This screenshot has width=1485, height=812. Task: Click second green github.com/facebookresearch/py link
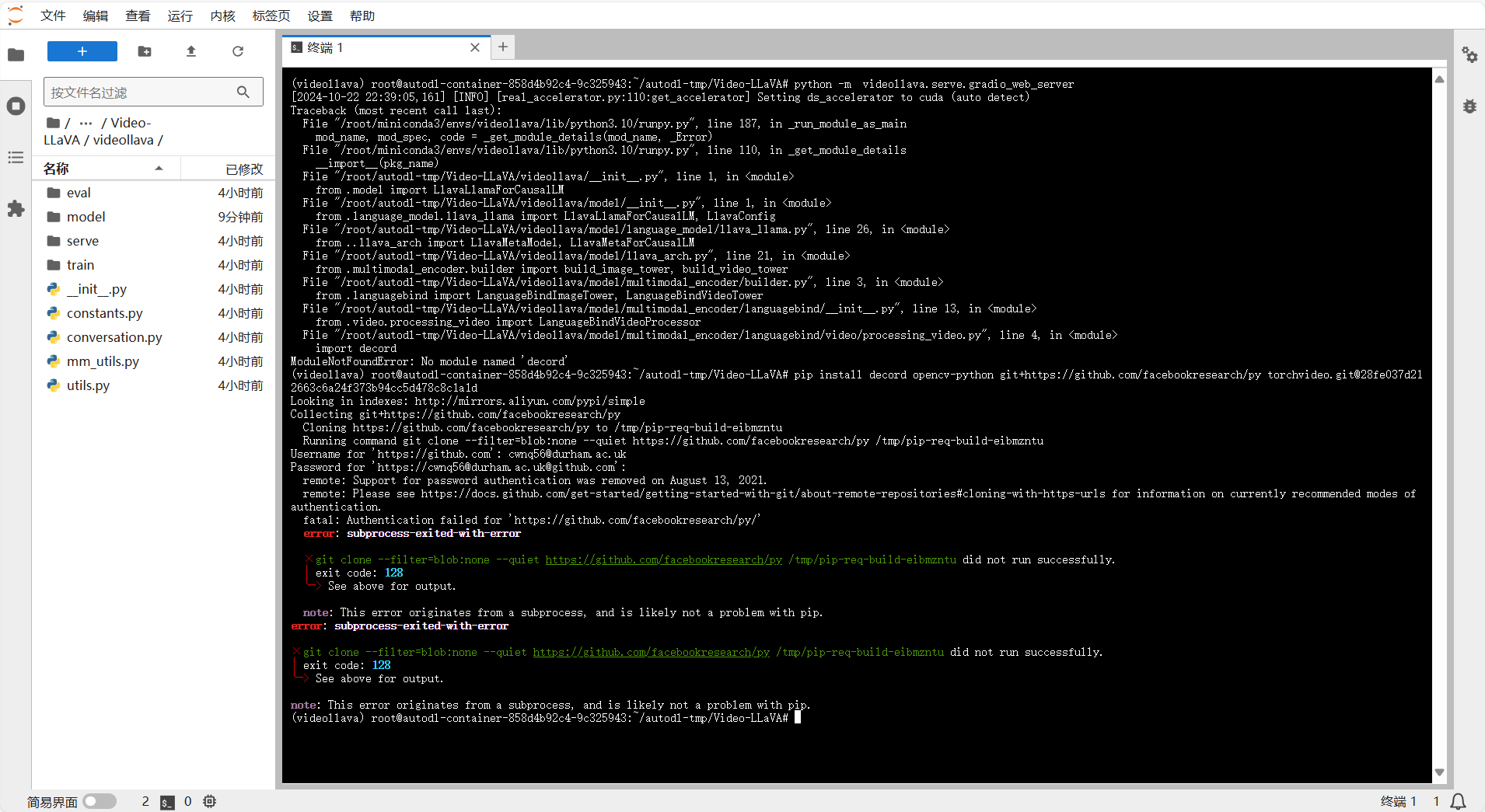click(x=652, y=652)
